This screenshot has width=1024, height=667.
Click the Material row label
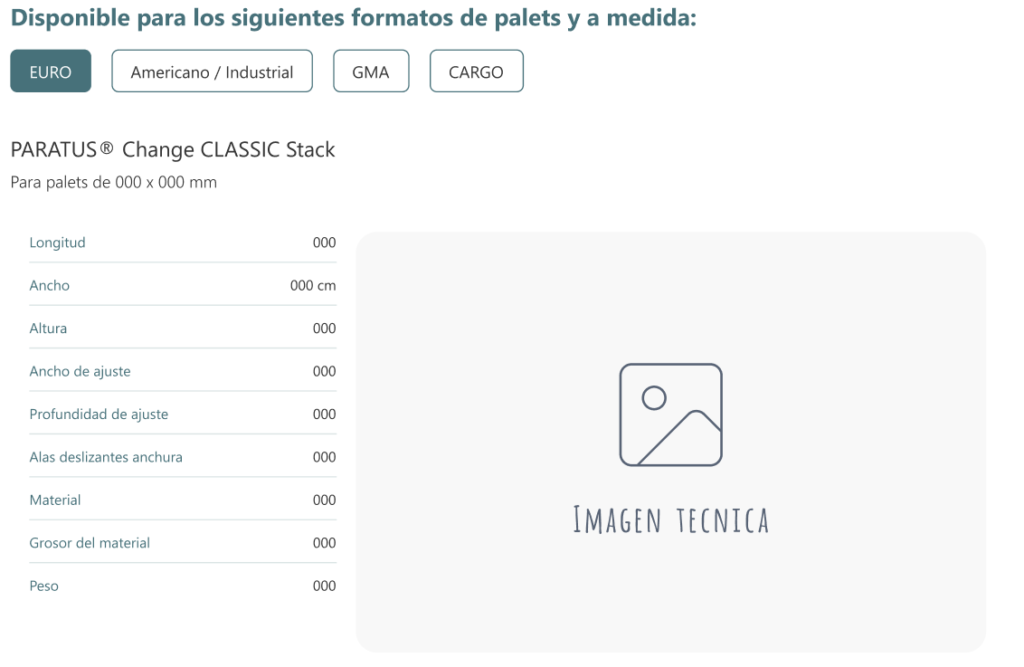56,501
